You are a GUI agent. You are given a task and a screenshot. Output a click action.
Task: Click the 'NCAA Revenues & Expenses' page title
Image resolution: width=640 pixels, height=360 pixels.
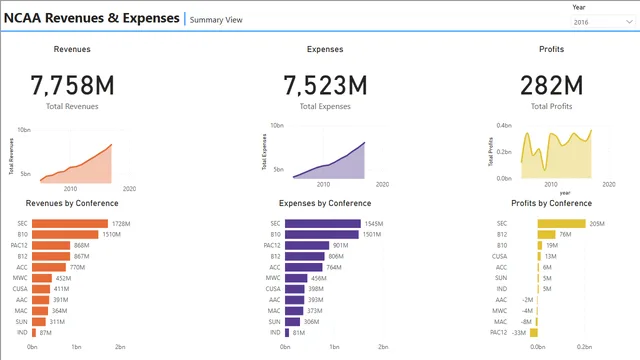point(92,18)
